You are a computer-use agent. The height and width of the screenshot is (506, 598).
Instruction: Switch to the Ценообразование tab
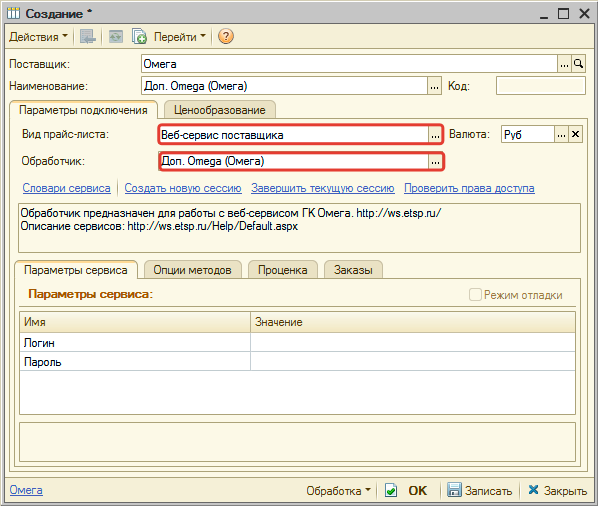219,110
